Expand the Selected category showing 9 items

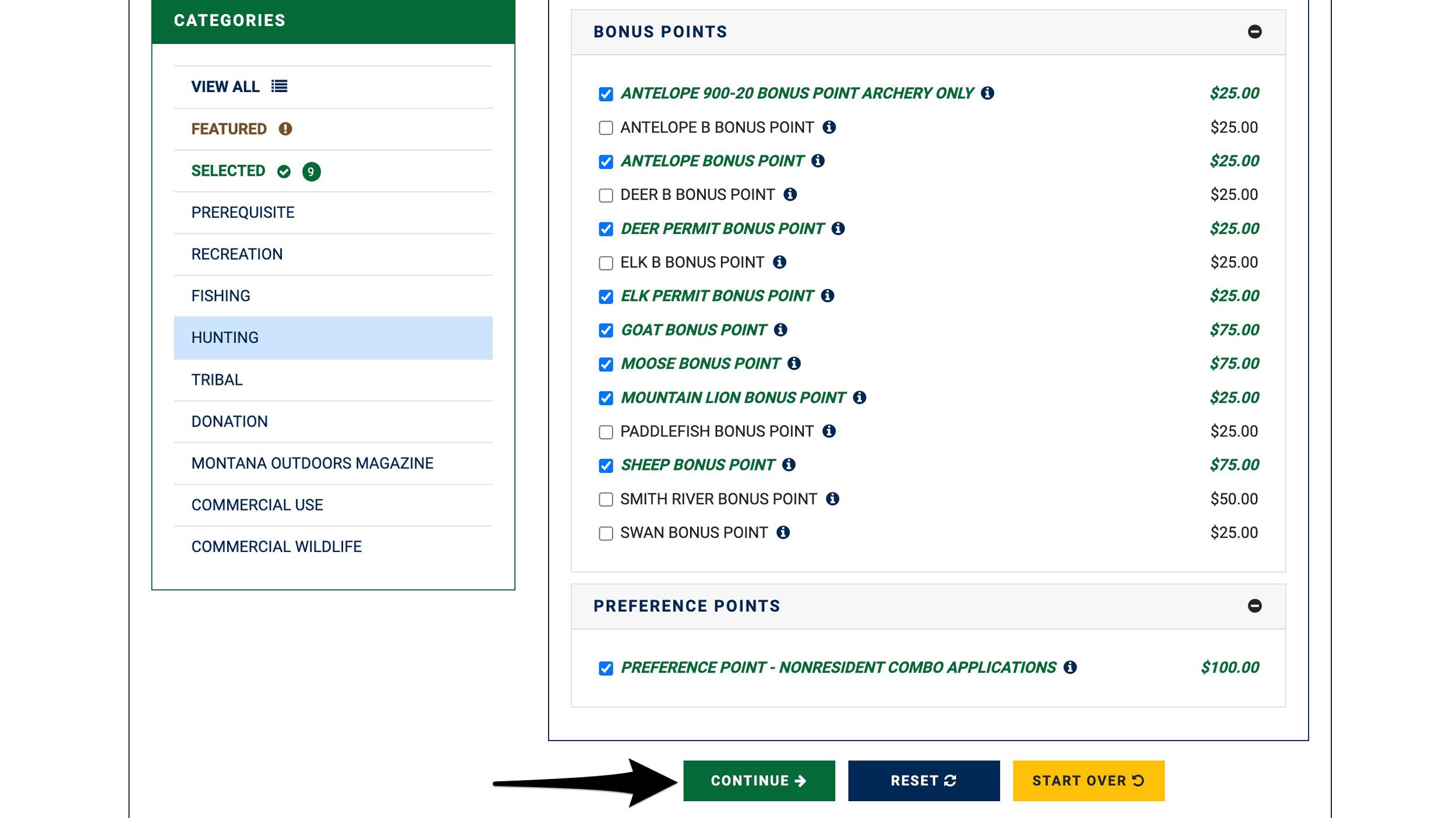click(228, 171)
